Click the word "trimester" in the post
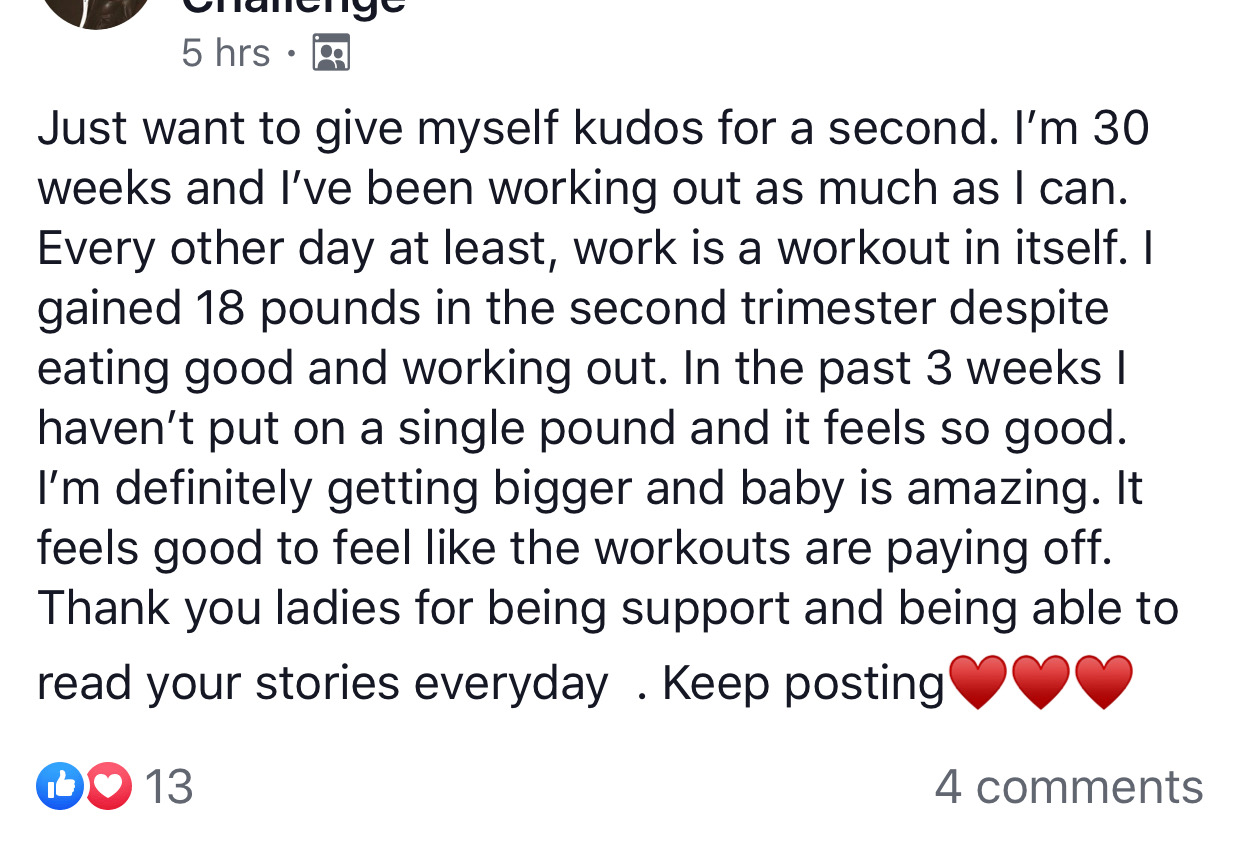 [x=839, y=309]
